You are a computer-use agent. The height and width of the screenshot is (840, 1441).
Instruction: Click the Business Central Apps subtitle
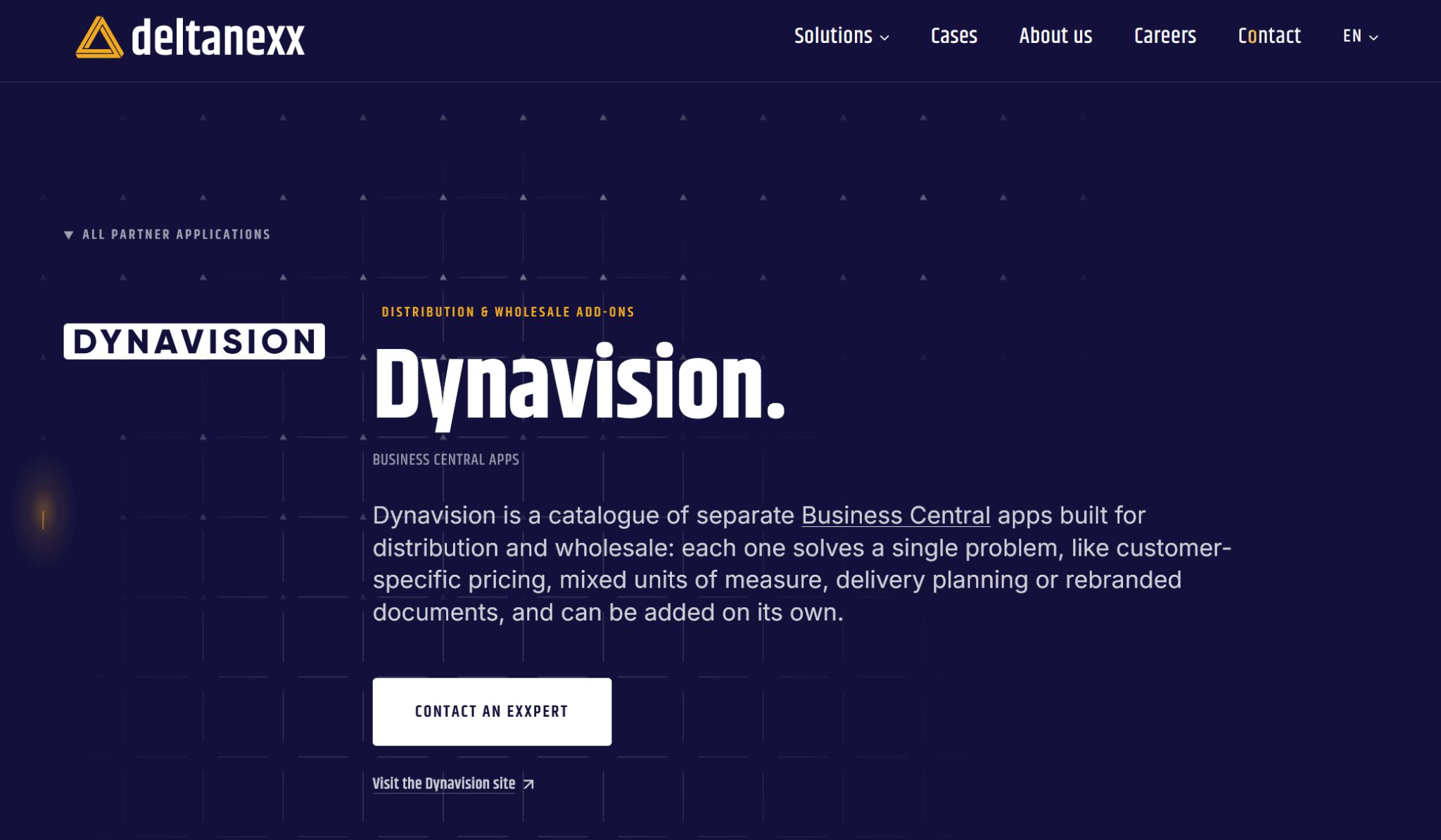pos(446,460)
